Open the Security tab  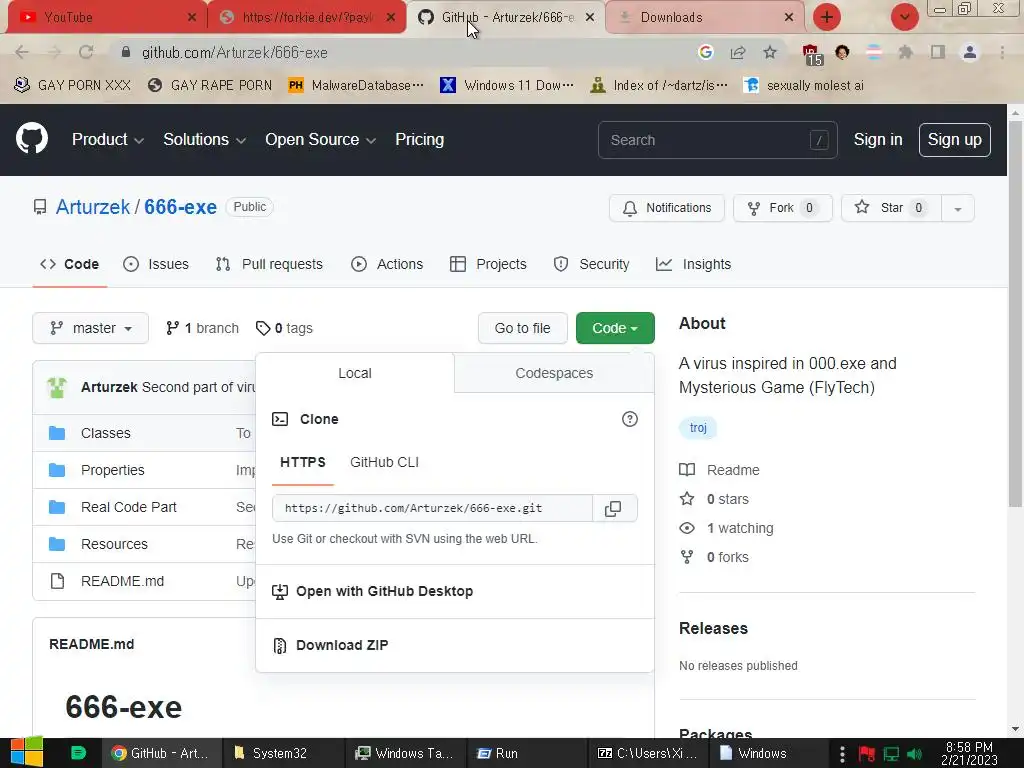[x=592, y=264]
